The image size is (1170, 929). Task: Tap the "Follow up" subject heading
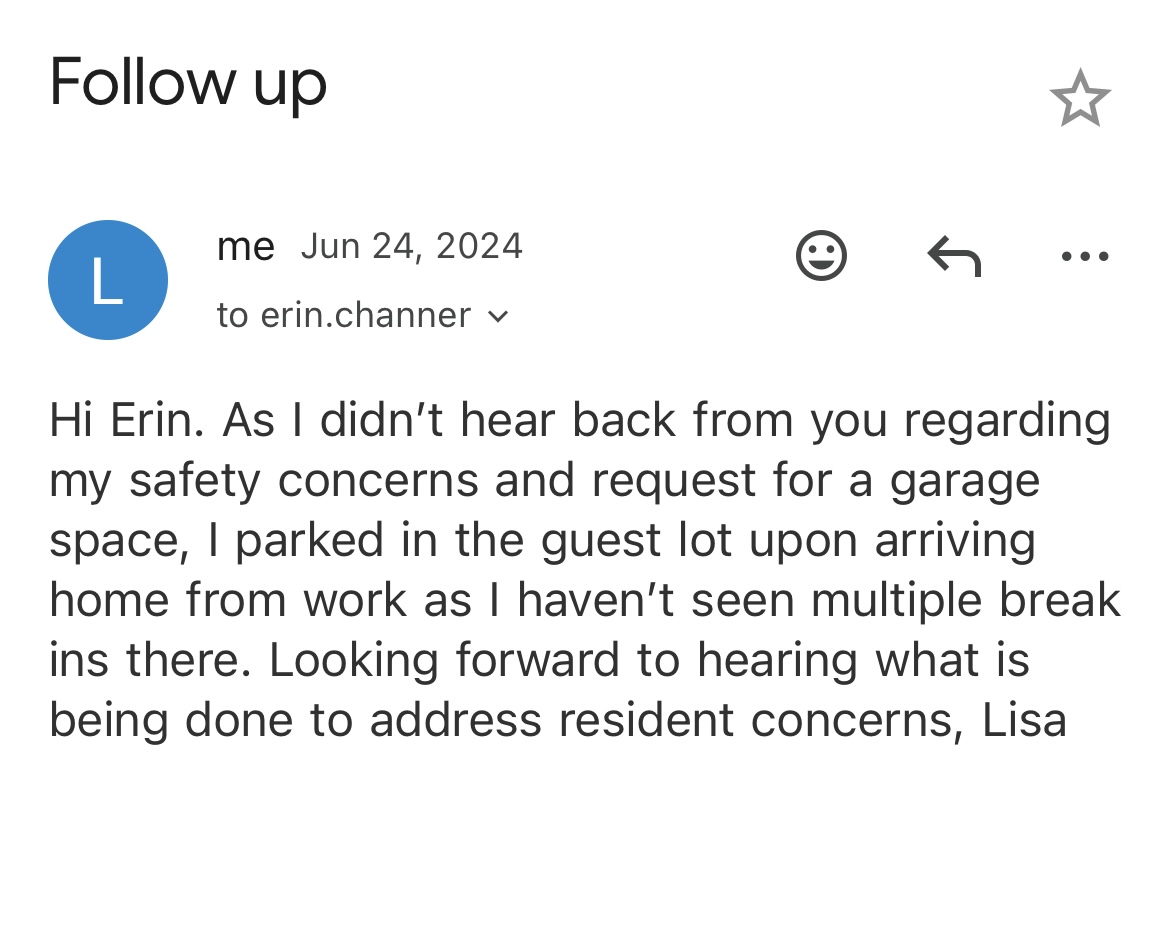click(188, 82)
